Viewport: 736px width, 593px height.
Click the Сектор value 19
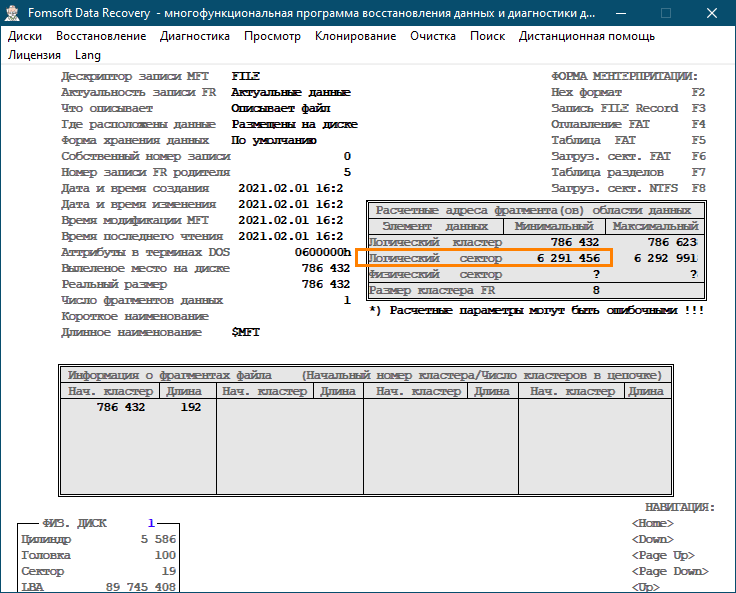169,571
